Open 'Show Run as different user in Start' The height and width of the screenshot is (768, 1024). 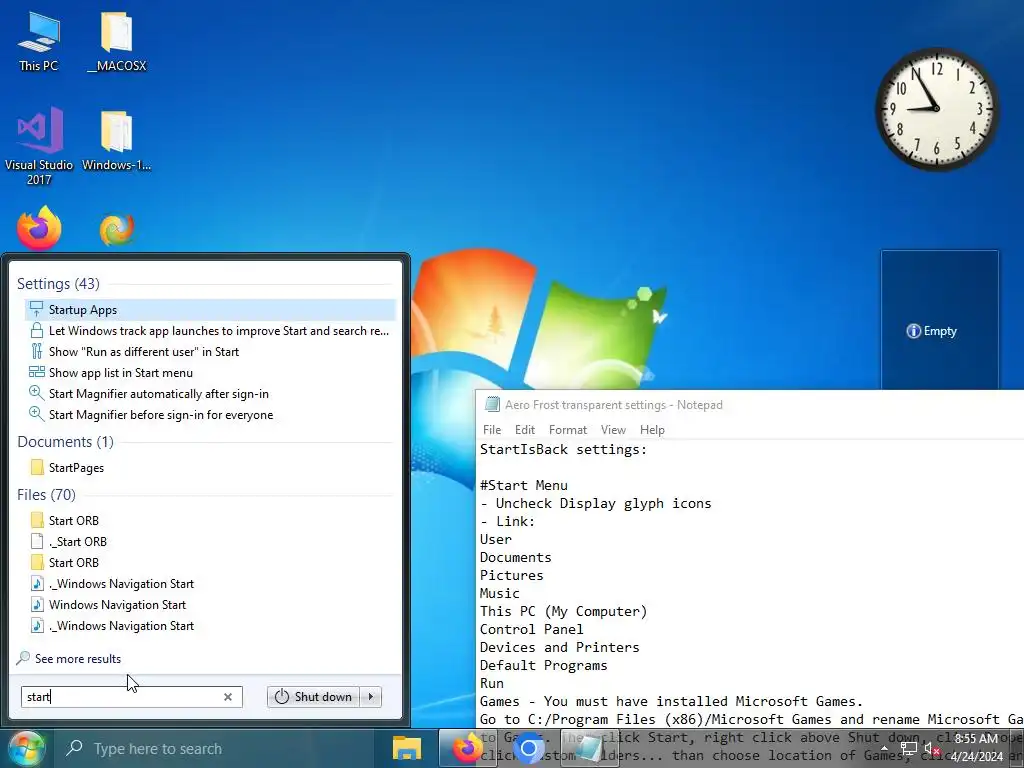(210, 351)
